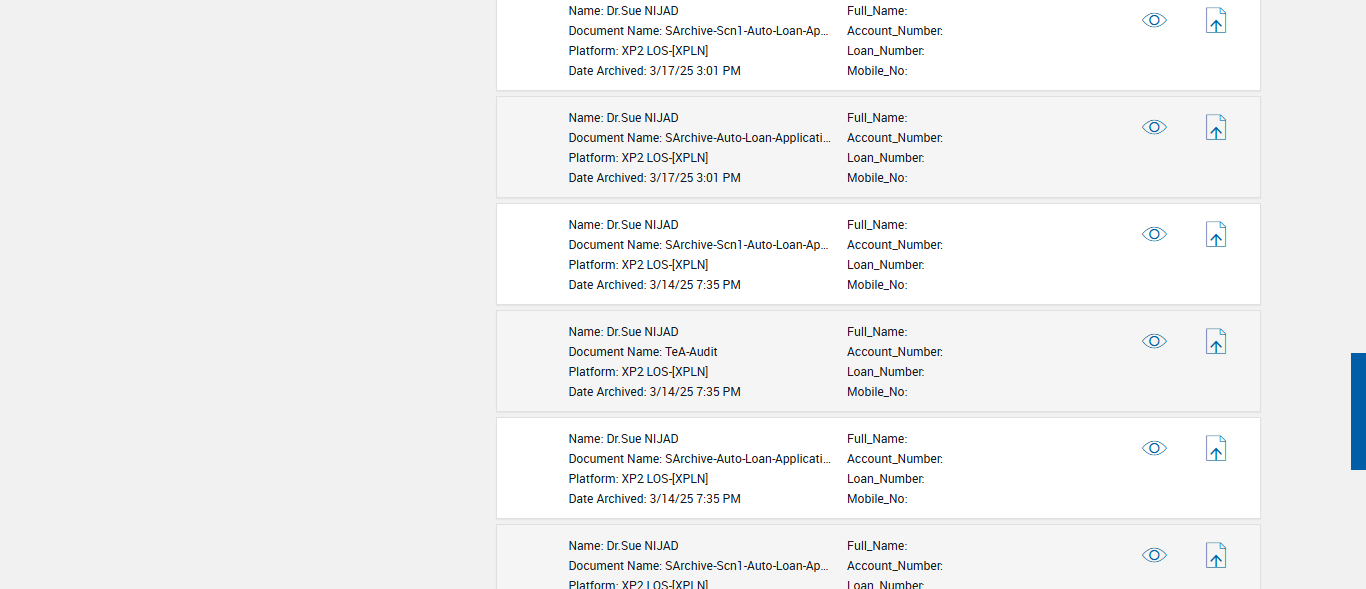Click upload-file icon on the TeA-Audit record
The width and height of the screenshot is (1366, 589).
pos(1215,342)
